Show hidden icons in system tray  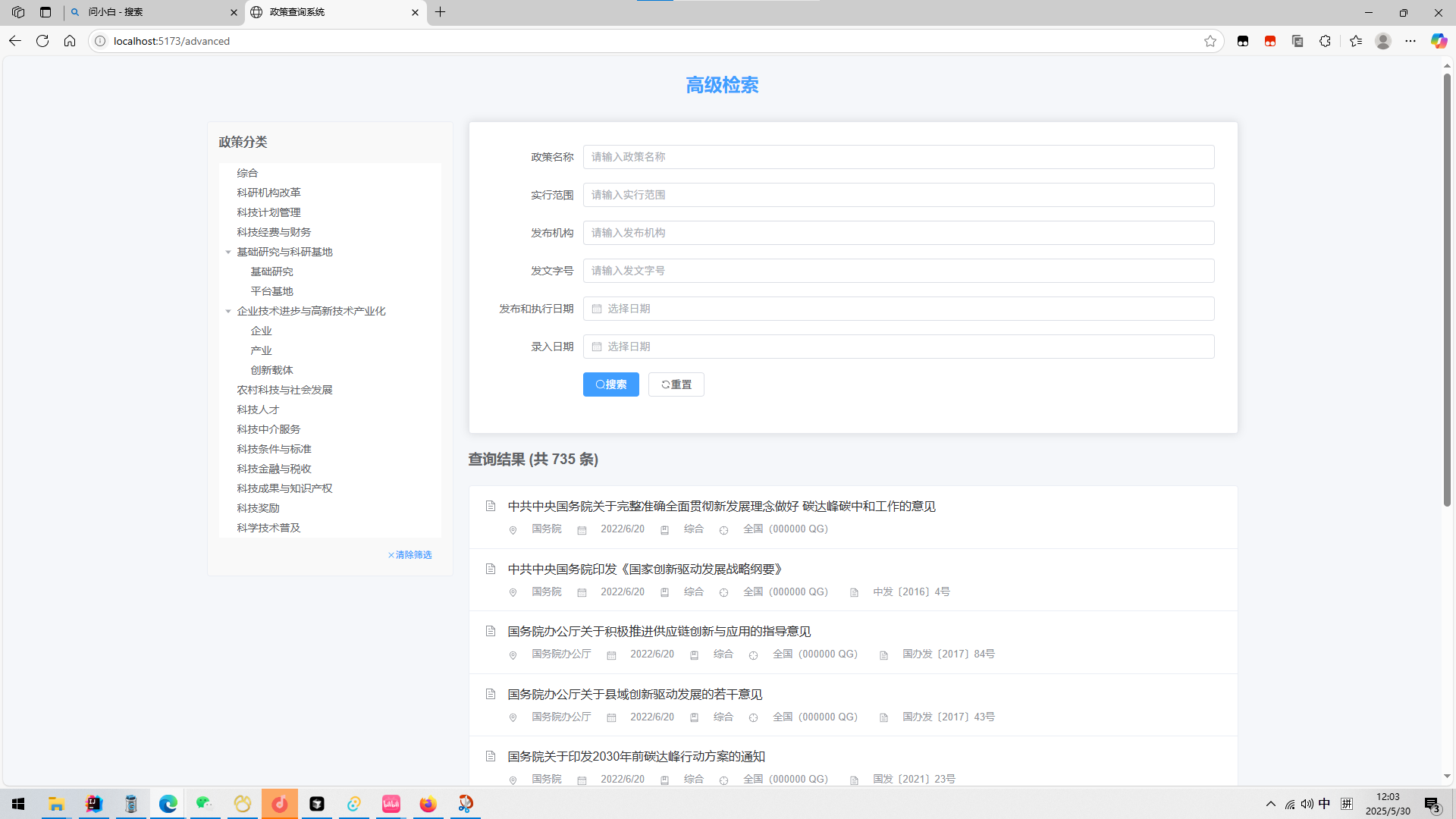click(1270, 804)
